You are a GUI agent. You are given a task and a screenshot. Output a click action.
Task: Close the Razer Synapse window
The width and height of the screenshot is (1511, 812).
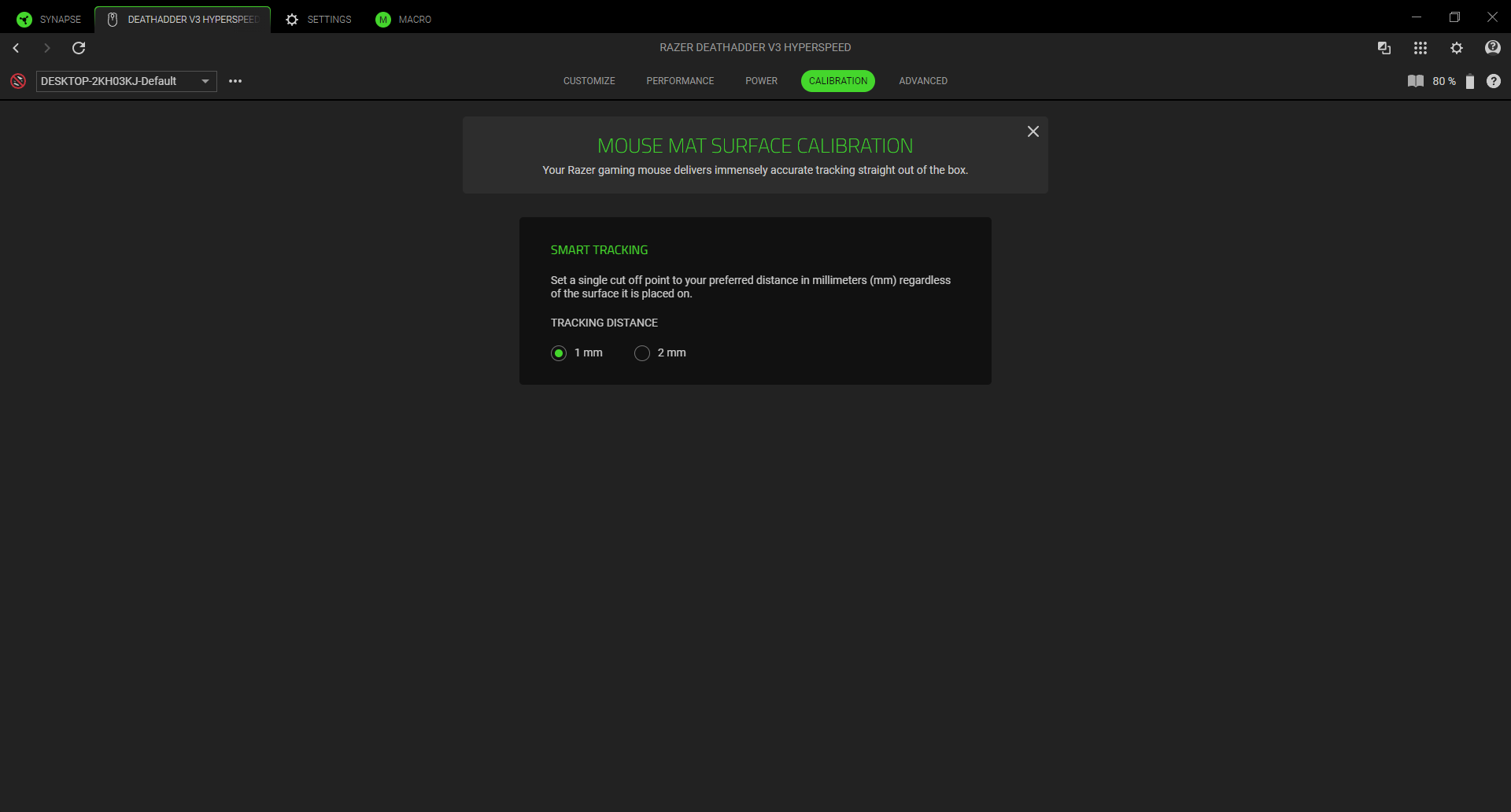1492,17
